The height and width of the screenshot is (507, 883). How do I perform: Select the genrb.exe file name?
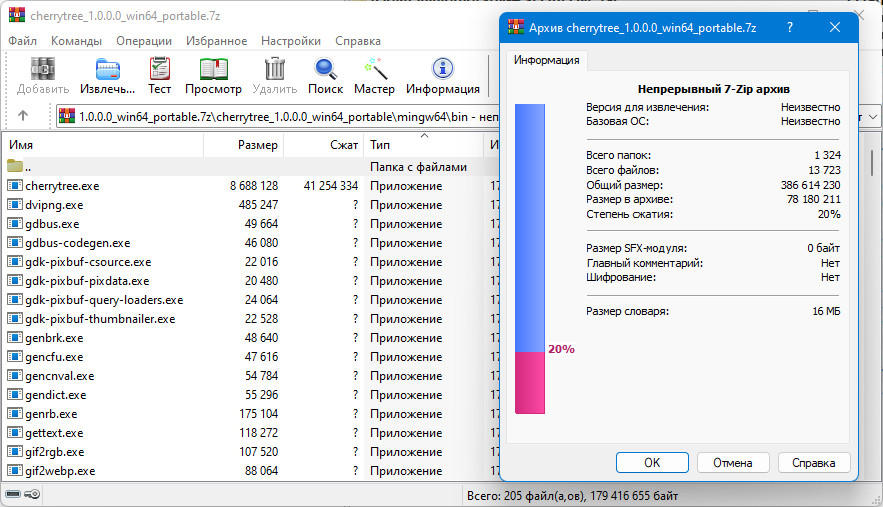(51, 413)
